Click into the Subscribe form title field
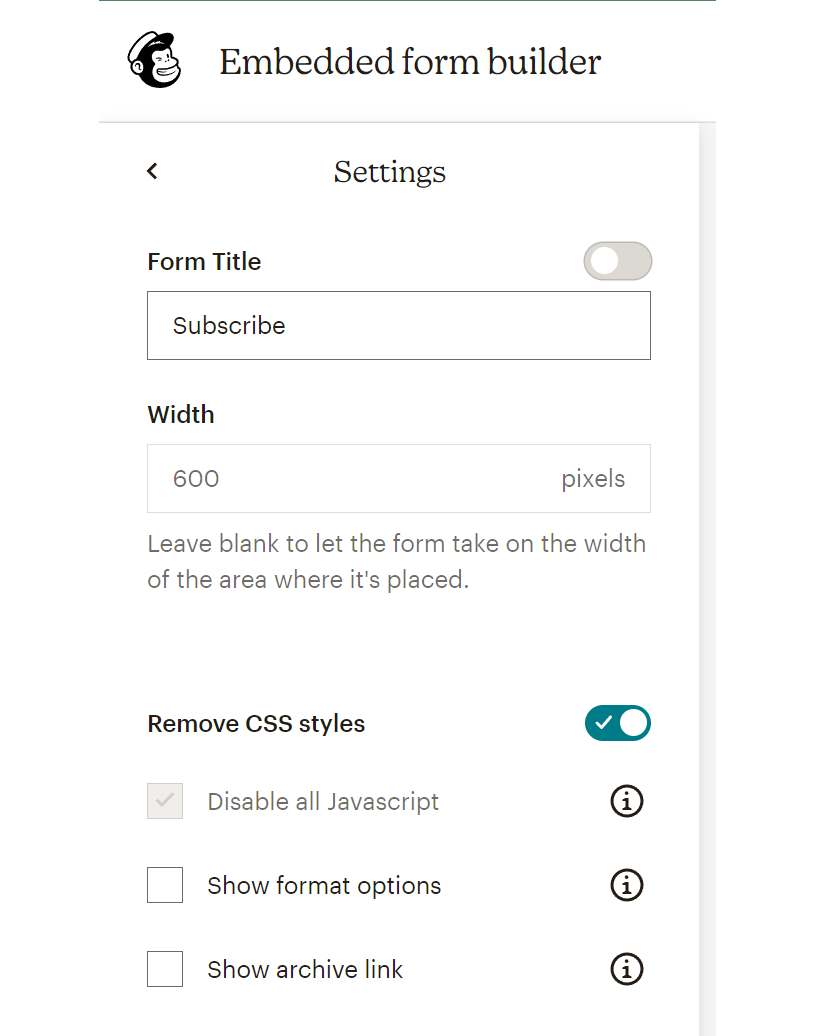Screen dimensions: 814x1036 pyautogui.click(x=398, y=326)
